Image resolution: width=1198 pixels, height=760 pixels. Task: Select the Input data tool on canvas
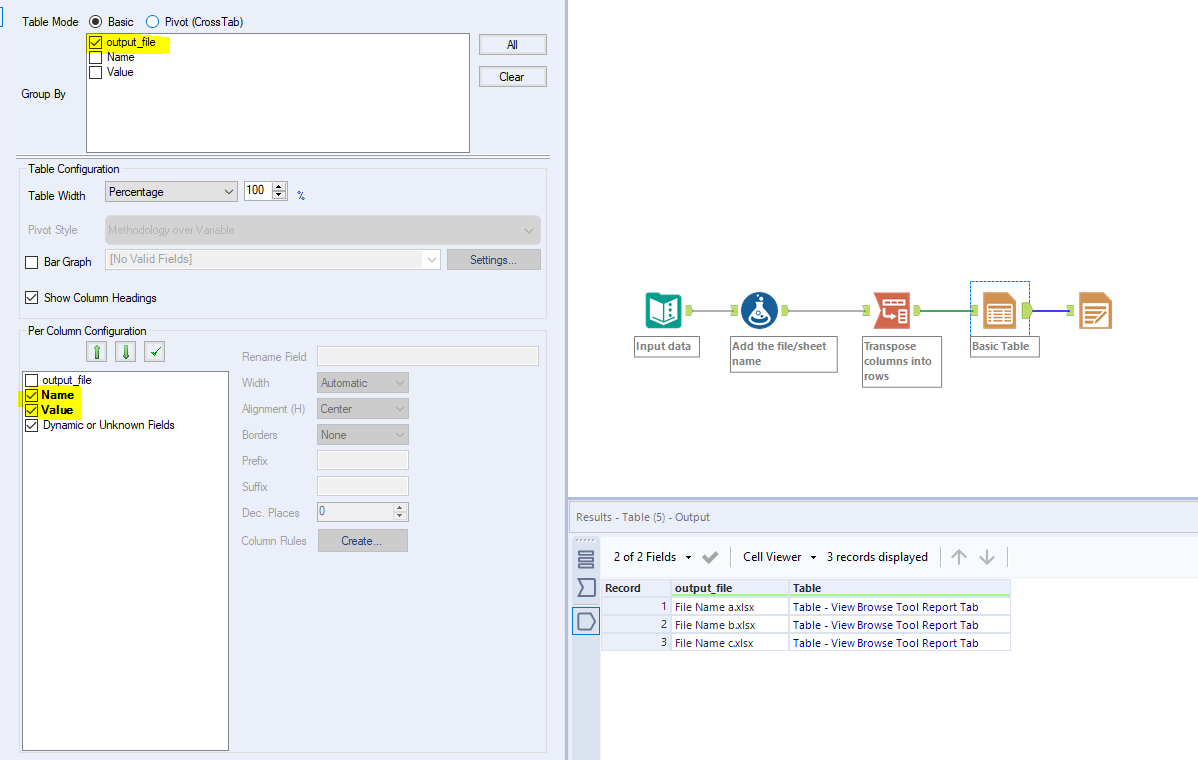pyautogui.click(x=666, y=310)
